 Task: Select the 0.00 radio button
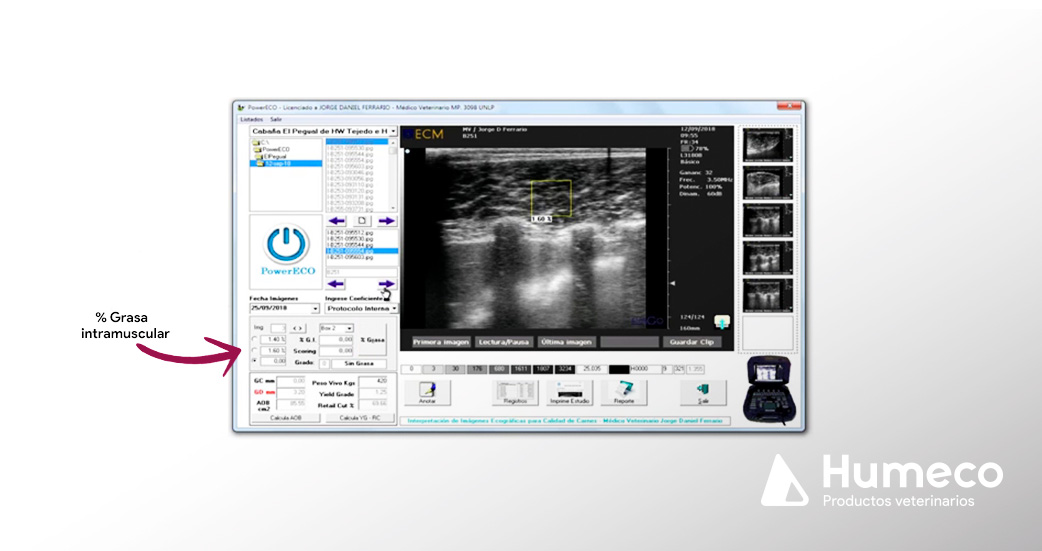pyautogui.click(x=255, y=361)
